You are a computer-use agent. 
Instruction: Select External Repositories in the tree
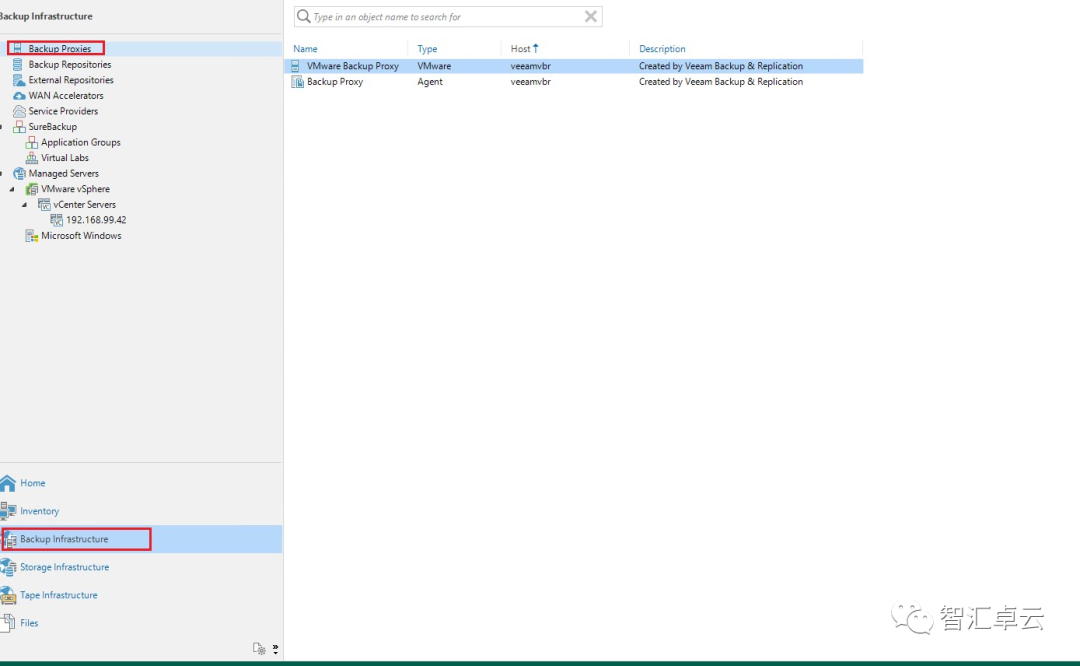click(x=71, y=80)
